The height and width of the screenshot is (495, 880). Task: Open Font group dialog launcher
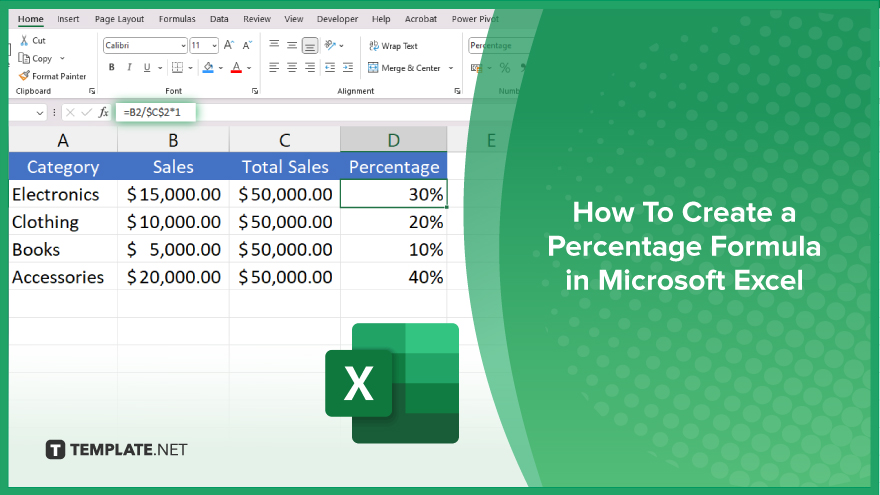point(255,91)
